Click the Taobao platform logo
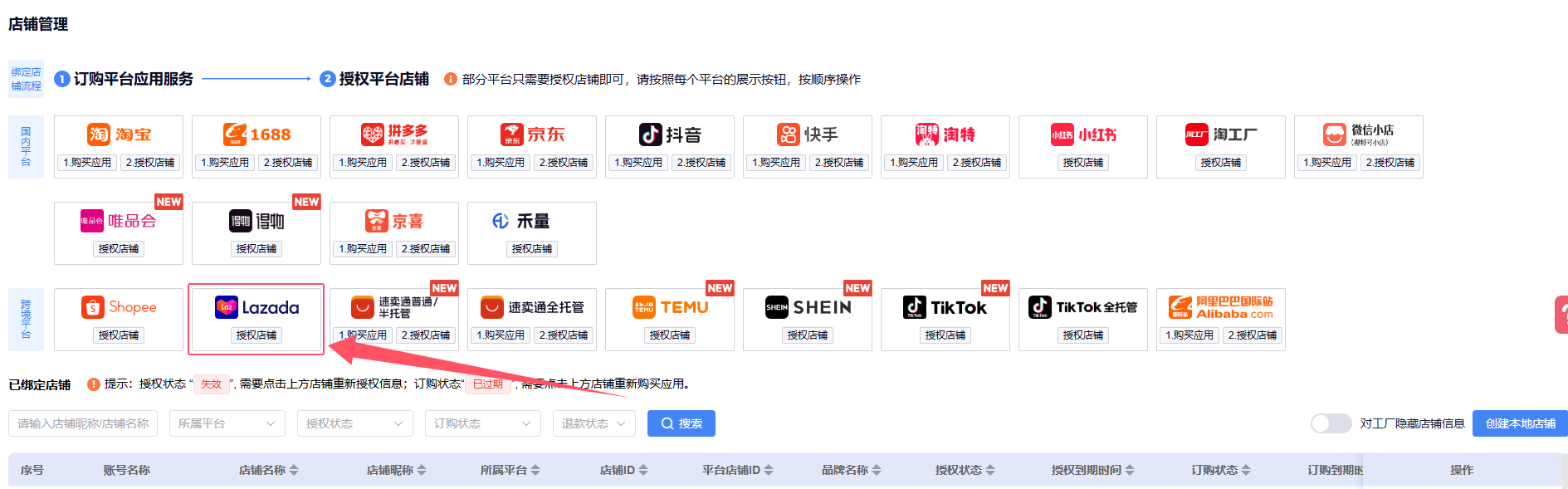Viewport: 1568px width, 489px height. (x=119, y=134)
